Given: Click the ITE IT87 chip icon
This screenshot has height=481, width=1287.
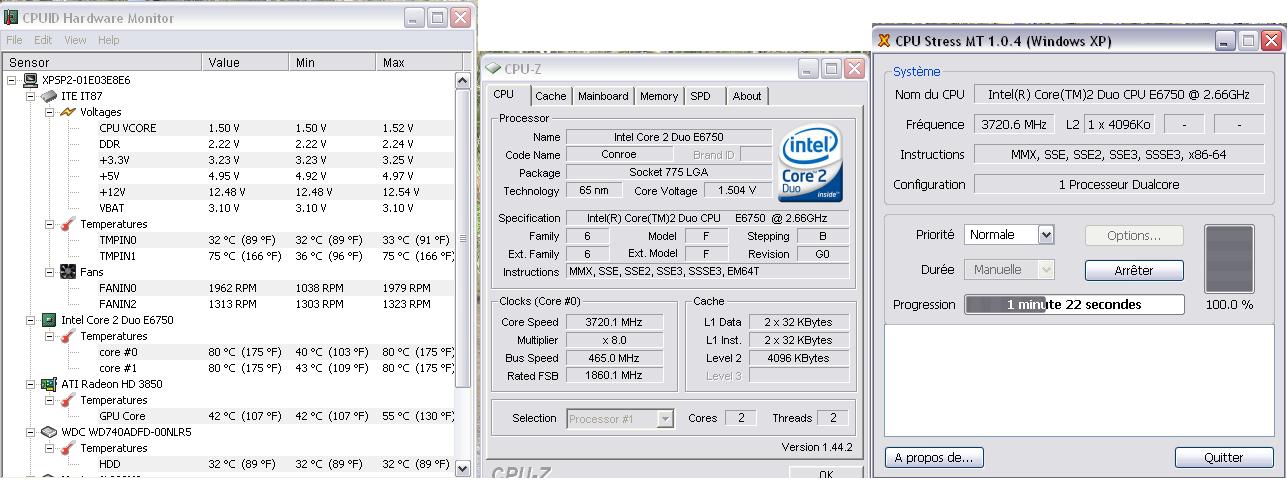Looking at the screenshot, I should click(x=48, y=96).
